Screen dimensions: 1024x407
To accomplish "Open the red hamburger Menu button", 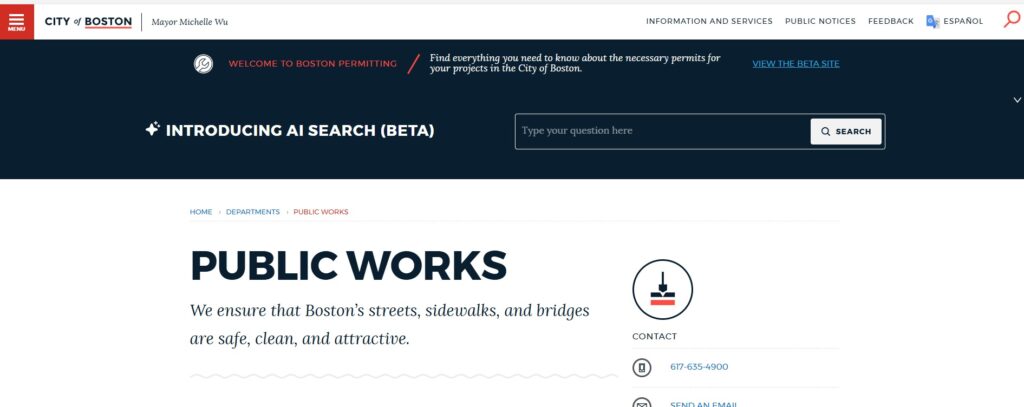I will click(17, 21).
